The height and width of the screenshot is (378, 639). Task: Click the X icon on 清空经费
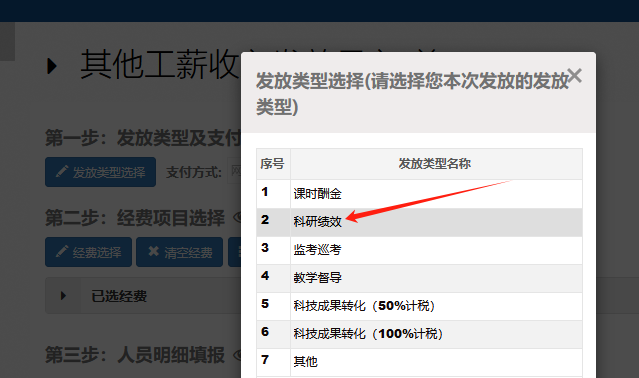tap(153, 251)
